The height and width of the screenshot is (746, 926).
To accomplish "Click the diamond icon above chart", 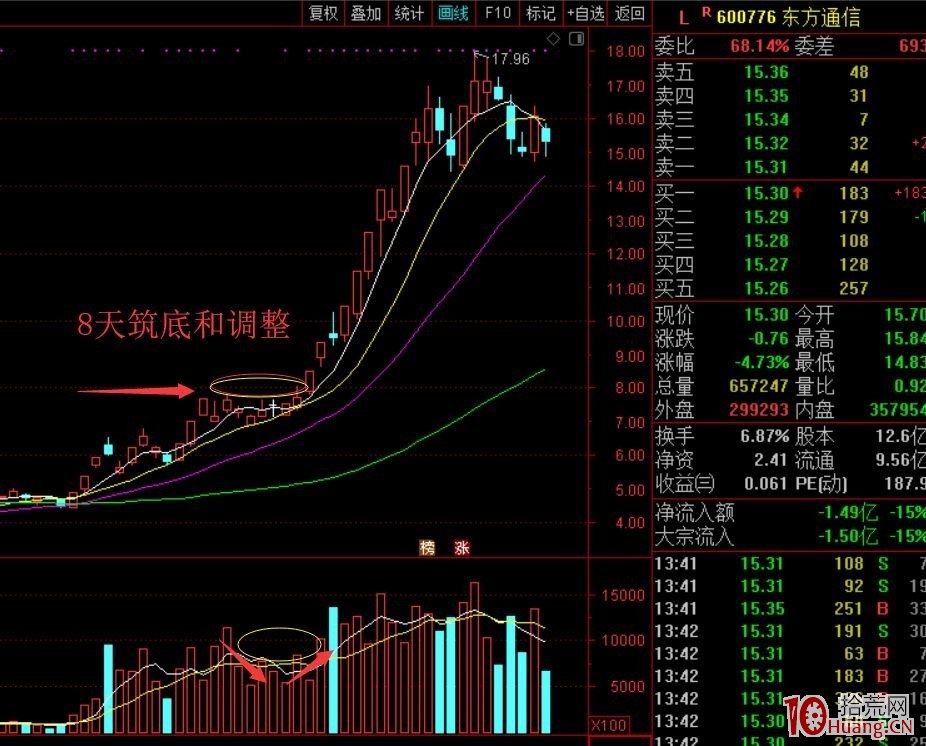I will click(553, 39).
